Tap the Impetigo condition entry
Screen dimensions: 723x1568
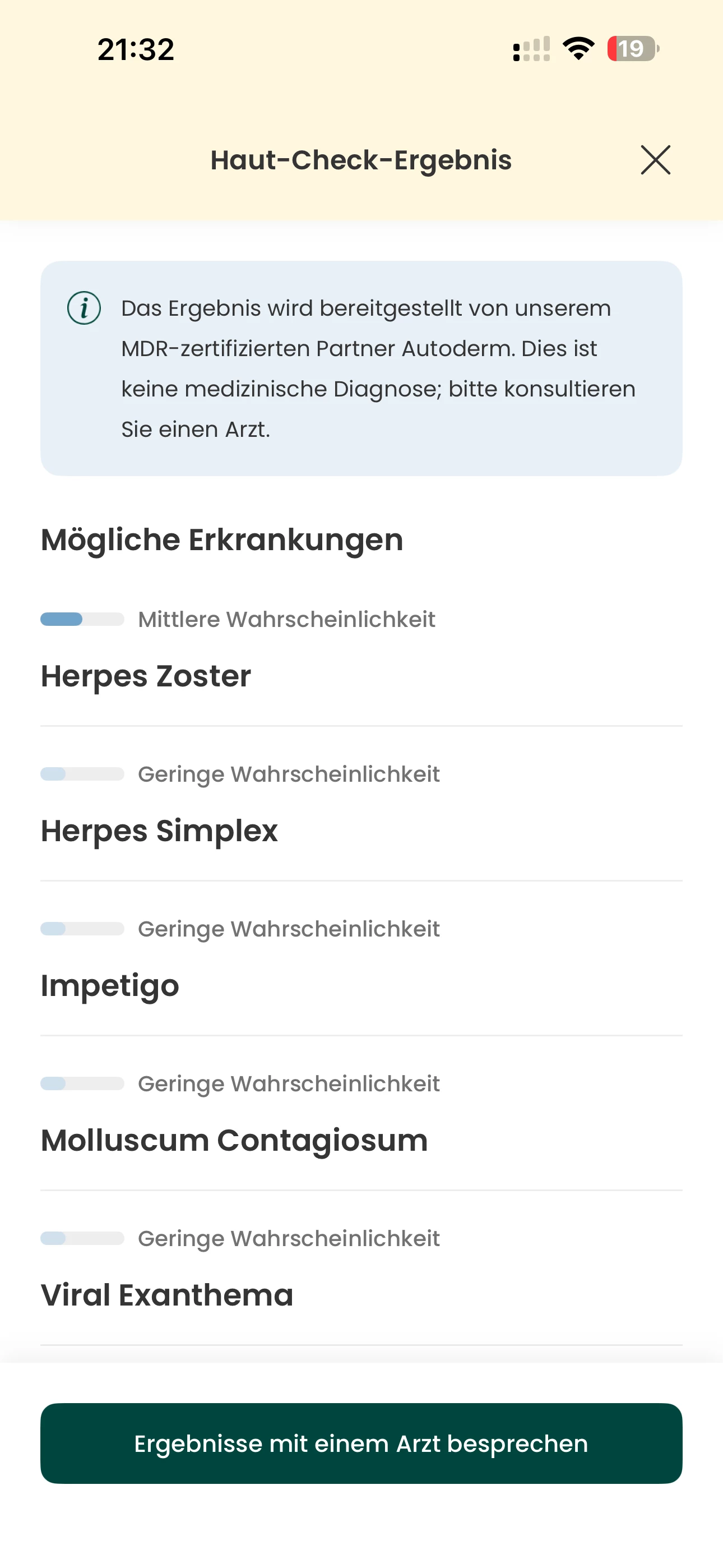tap(110, 985)
